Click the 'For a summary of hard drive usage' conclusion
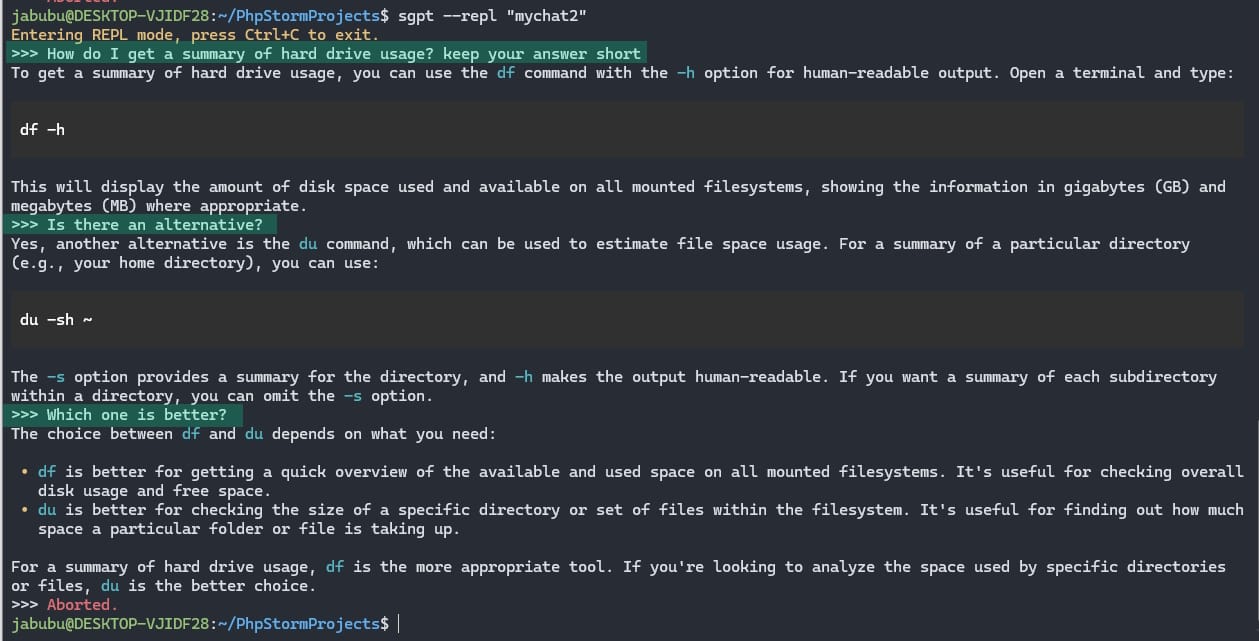The width and height of the screenshot is (1259, 641). click(617, 576)
